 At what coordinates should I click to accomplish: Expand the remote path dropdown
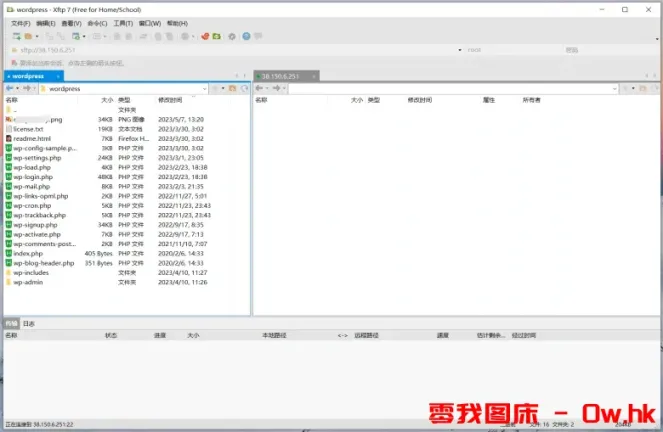pos(630,88)
